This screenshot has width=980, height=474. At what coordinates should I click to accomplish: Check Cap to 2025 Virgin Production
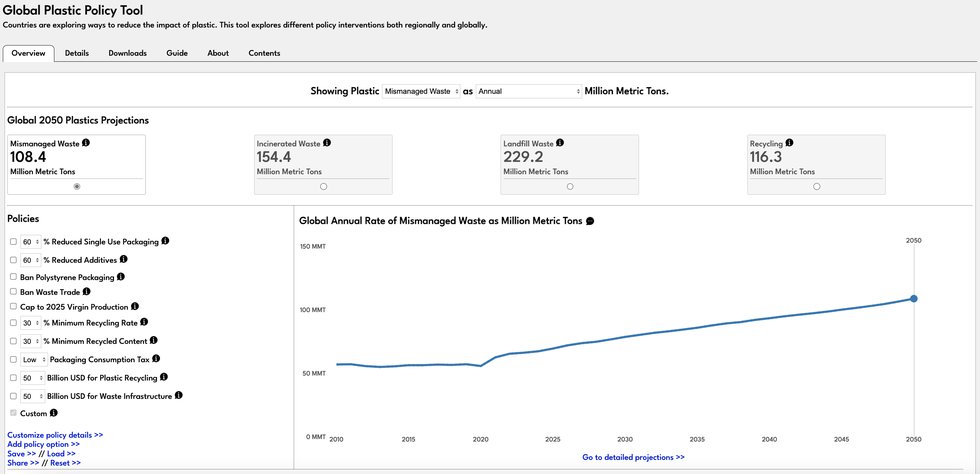coord(14,307)
